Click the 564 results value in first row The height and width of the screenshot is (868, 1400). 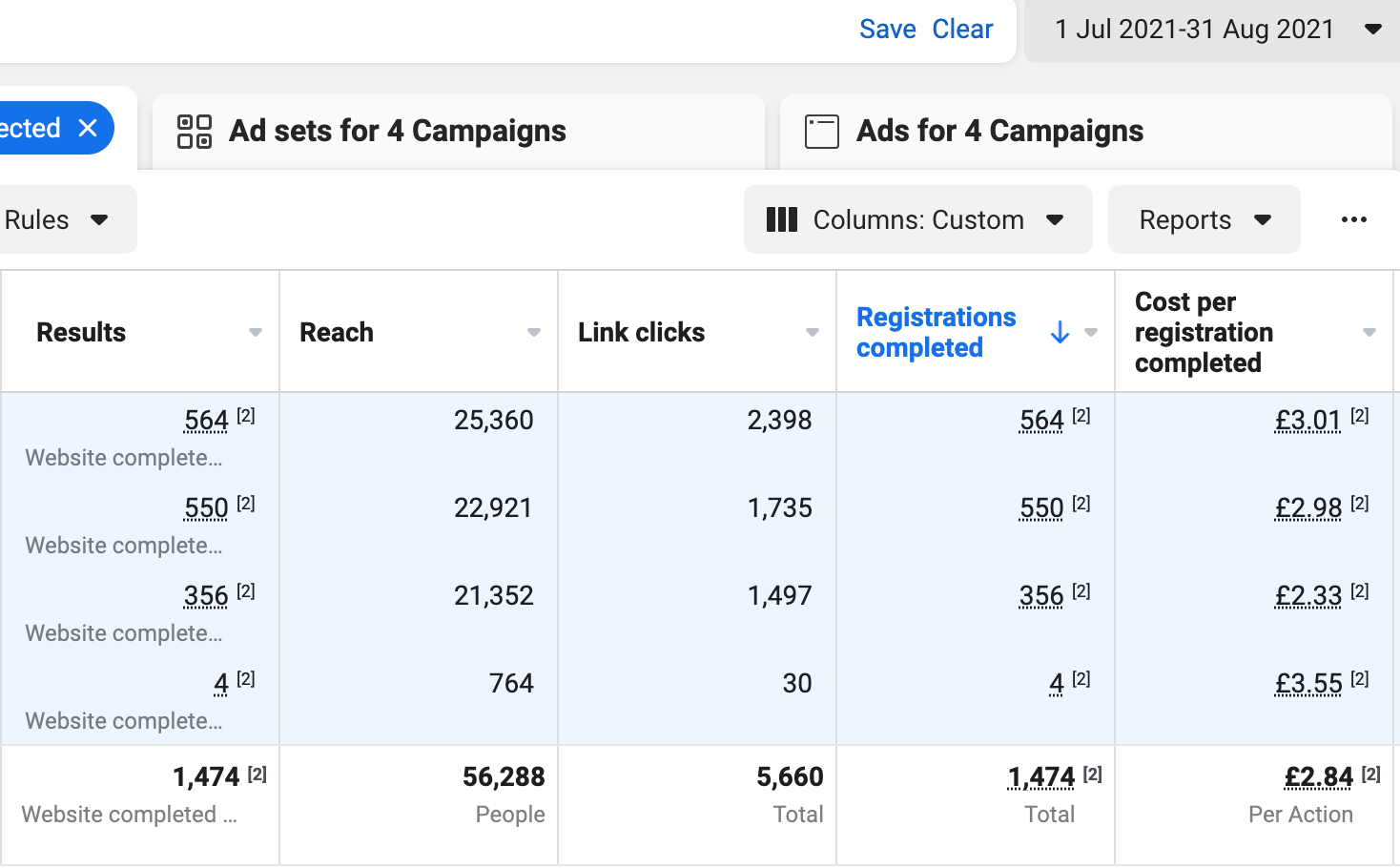pyautogui.click(x=206, y=421)
